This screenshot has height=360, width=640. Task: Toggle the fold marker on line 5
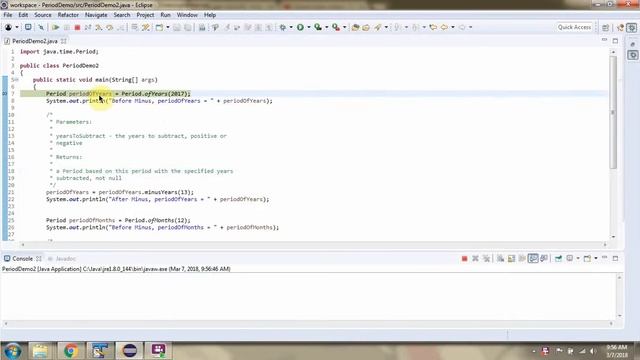click(16, 80)
